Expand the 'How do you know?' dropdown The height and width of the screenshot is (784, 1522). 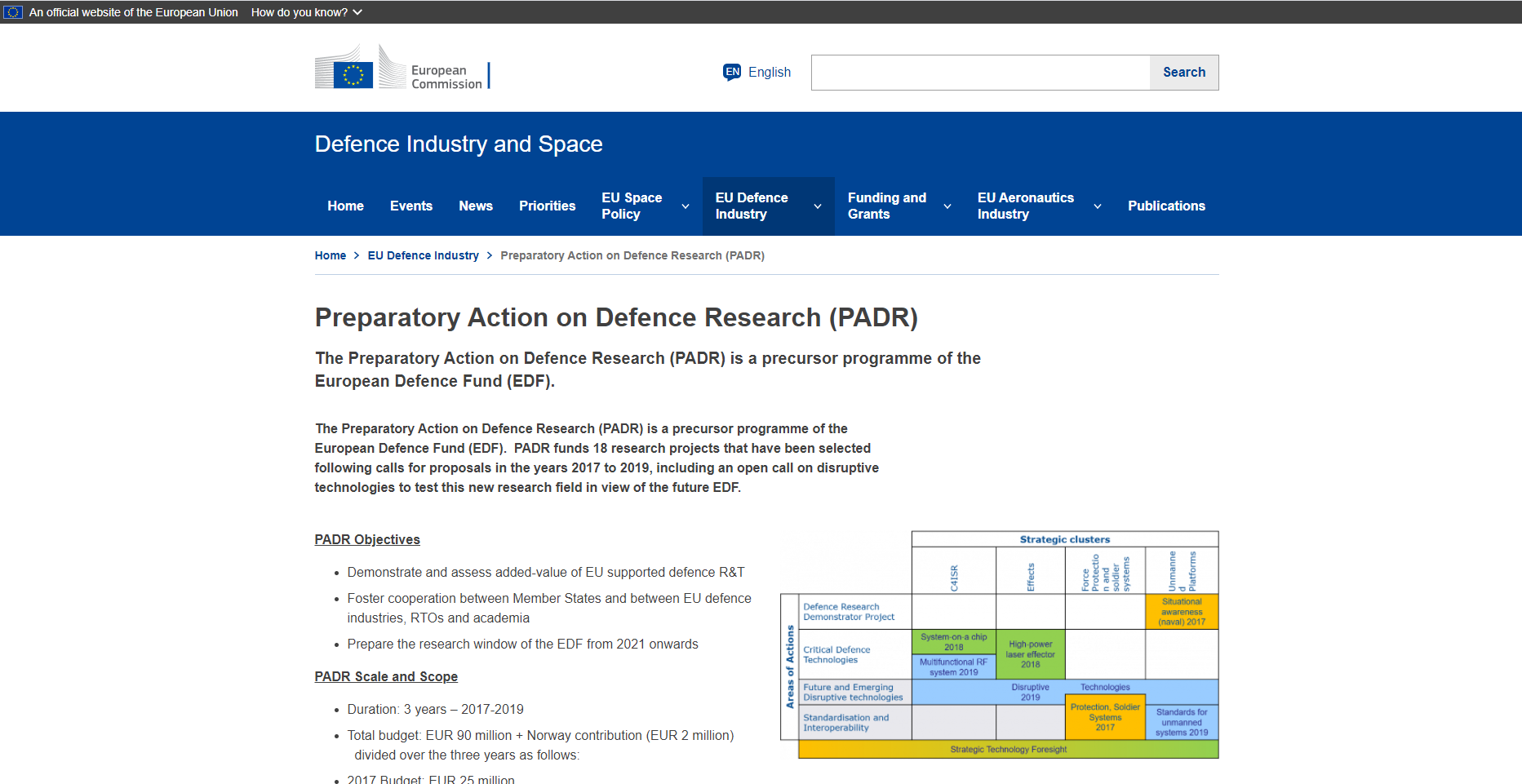tap(306, 12)
